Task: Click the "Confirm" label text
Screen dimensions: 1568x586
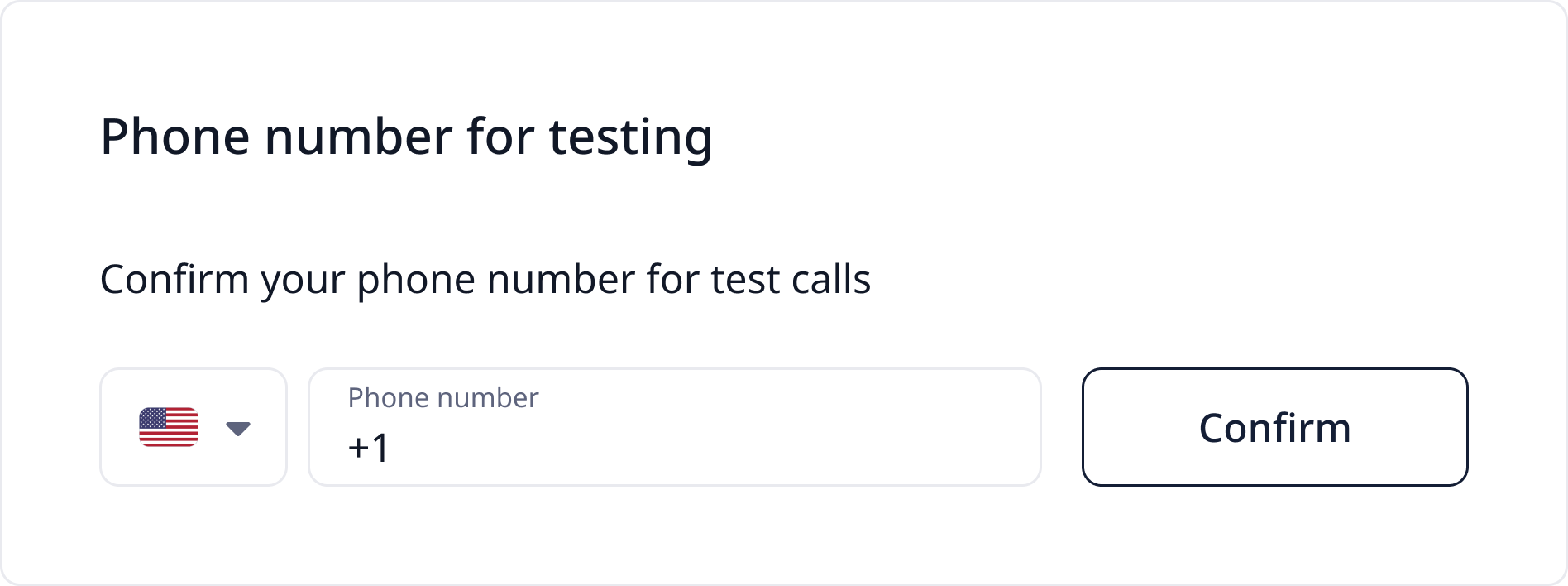Action: pyautogui.click(x=1274, y=428)
